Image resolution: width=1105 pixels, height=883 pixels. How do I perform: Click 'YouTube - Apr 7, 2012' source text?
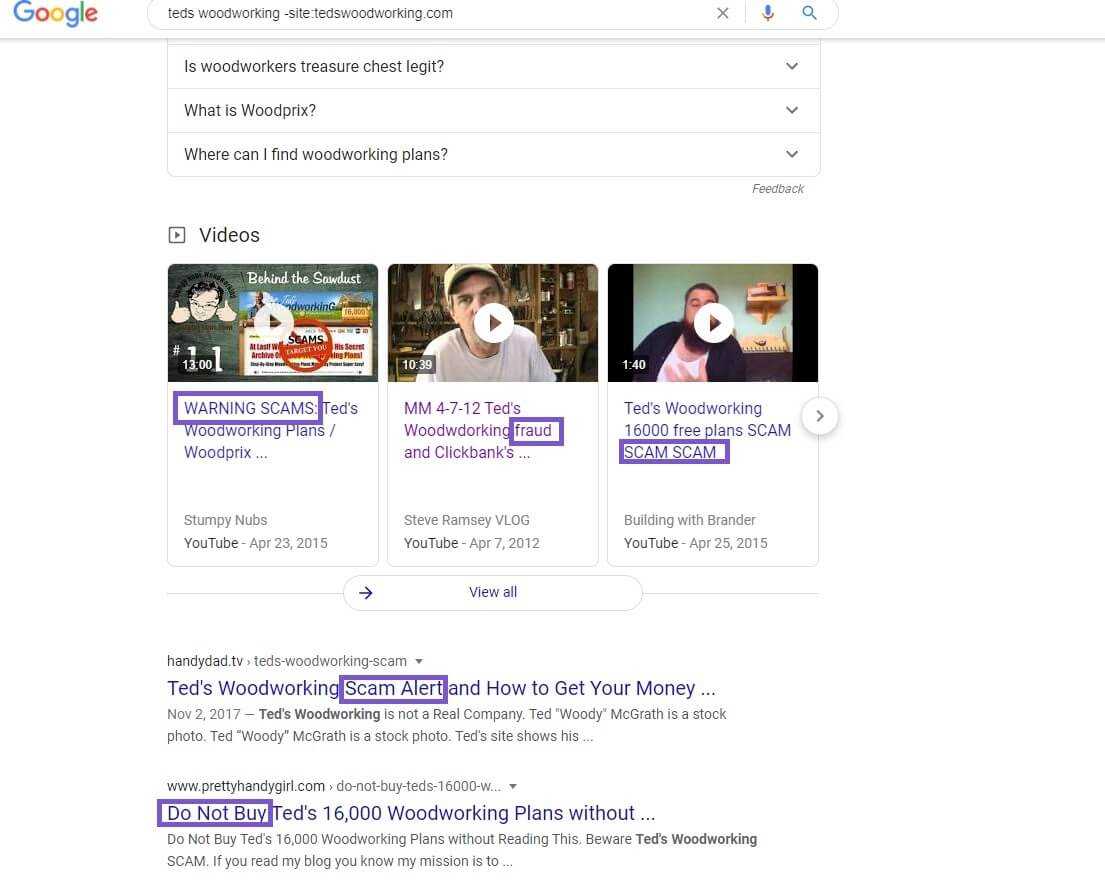471,543
